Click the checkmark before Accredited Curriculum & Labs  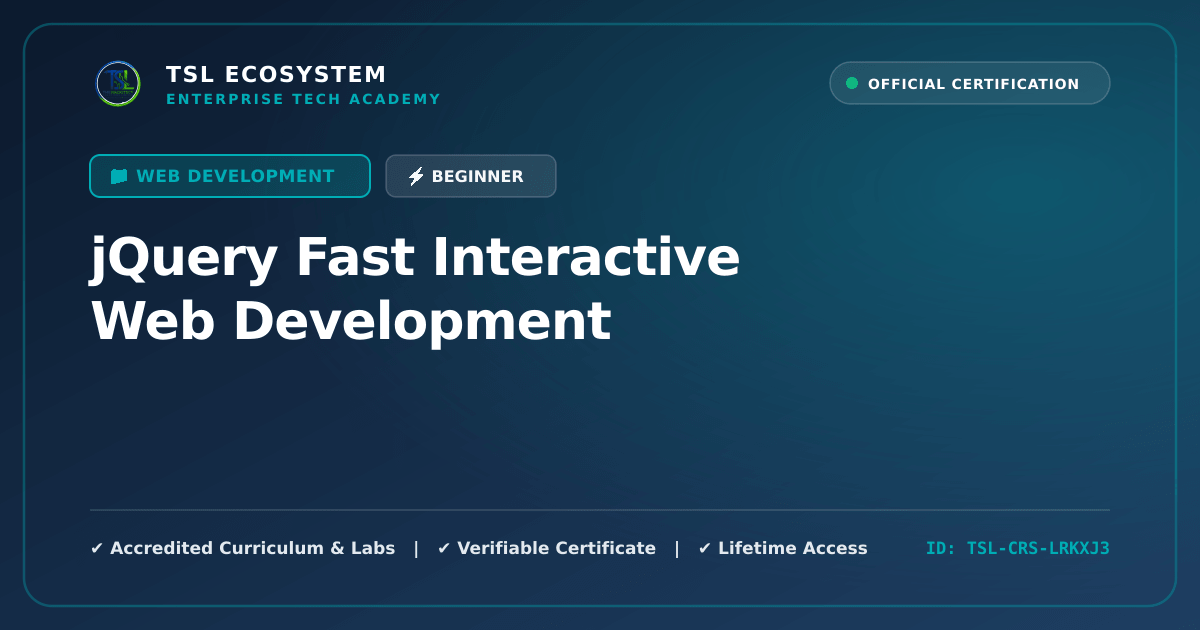point(97,548)
